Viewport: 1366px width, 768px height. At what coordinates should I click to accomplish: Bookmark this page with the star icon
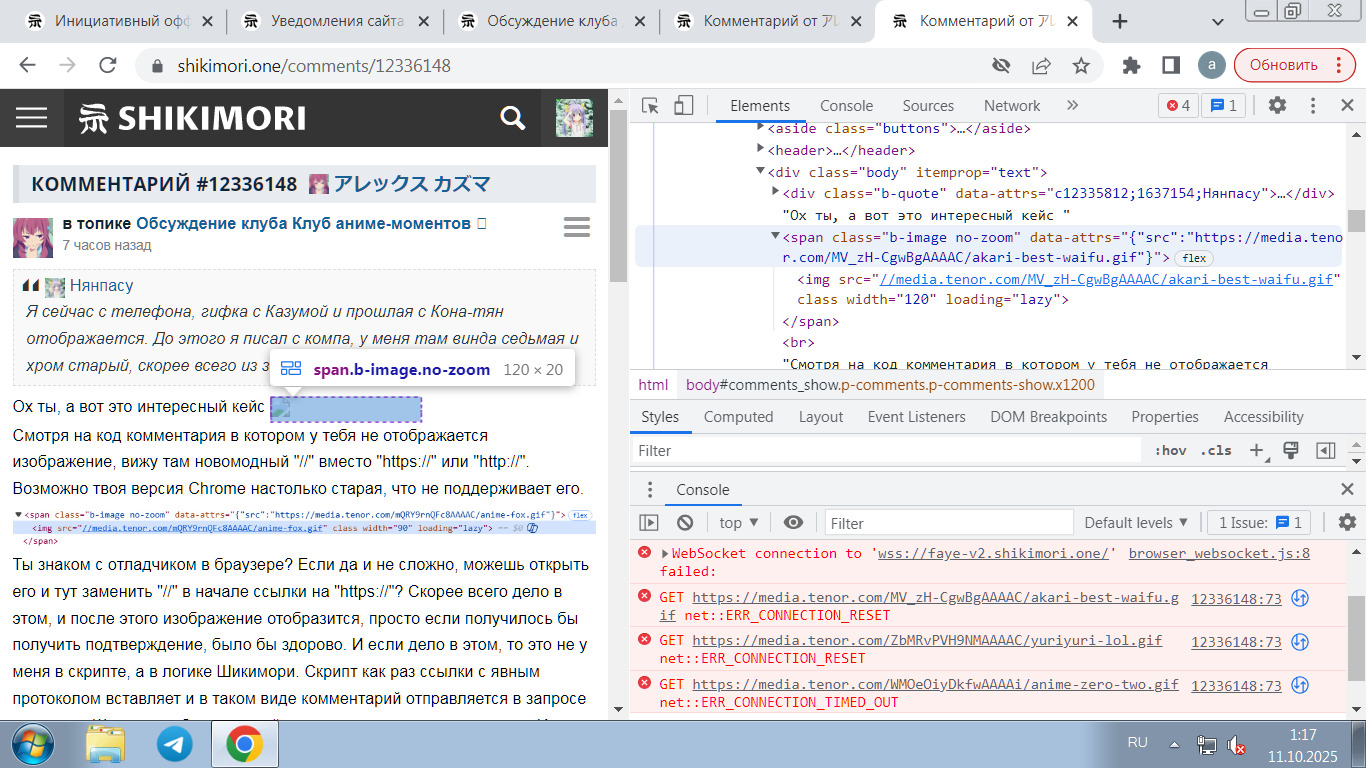click(x=1081, y=66)
